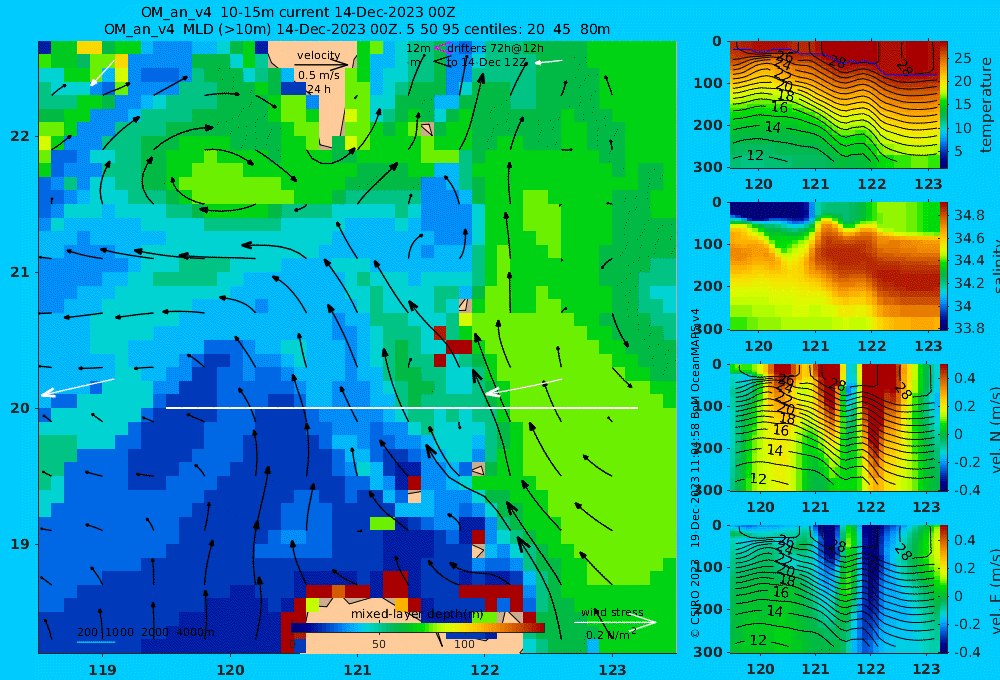Click depth tick '200' beside vel. N panel

708,448
